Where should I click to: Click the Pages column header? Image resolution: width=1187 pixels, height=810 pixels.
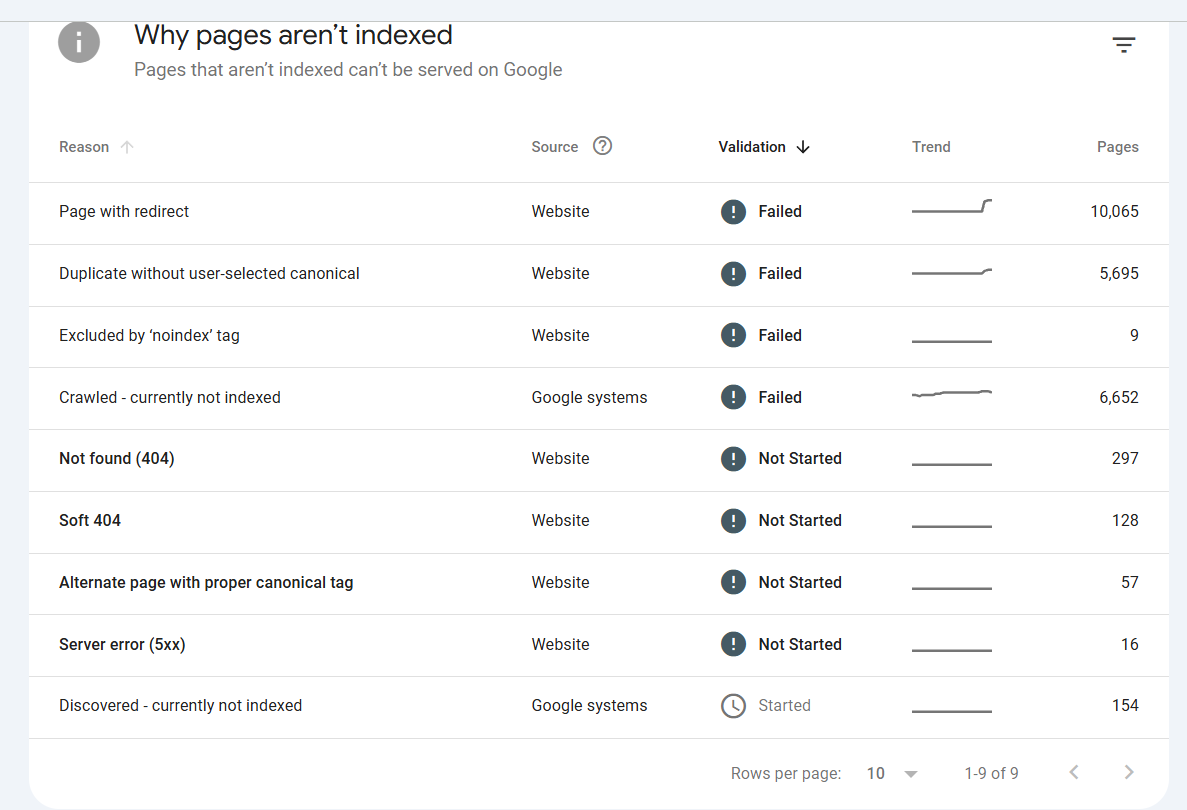coord(1117,147)
